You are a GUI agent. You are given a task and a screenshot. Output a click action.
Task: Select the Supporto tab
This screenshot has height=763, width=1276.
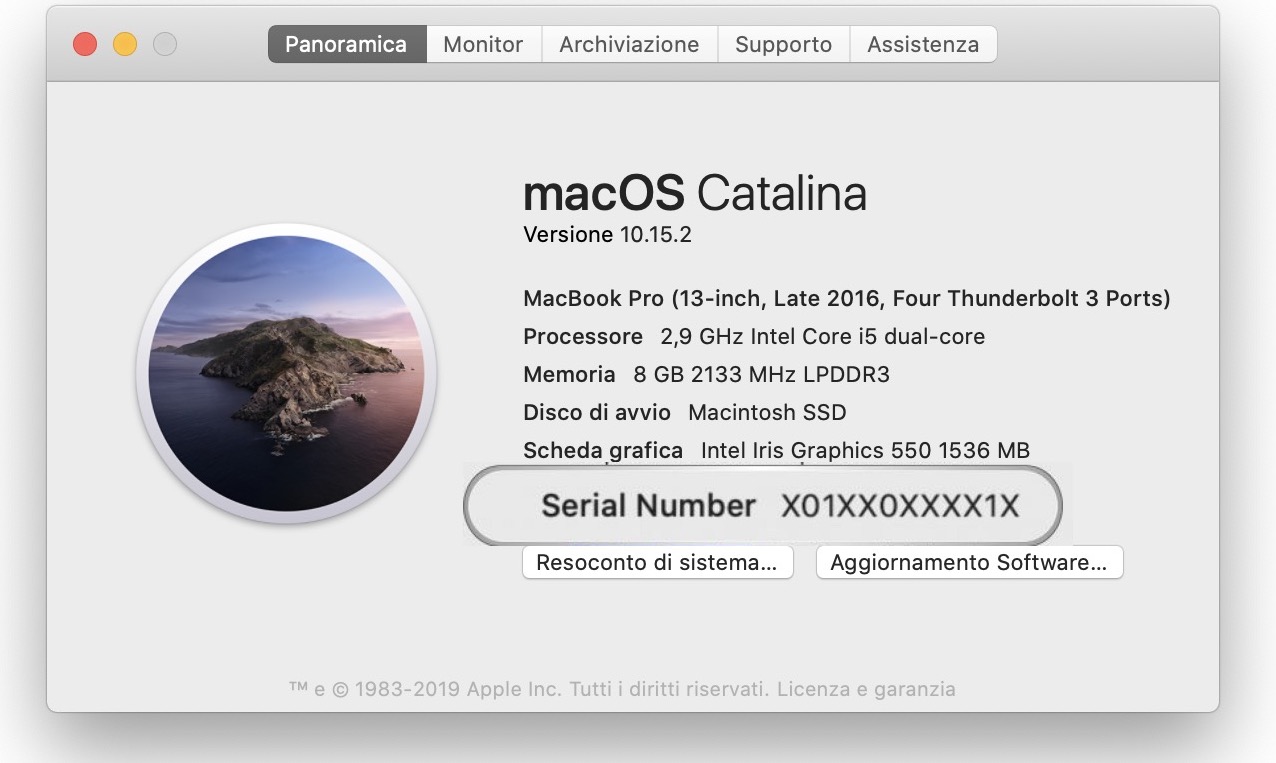tap(783, 44)
